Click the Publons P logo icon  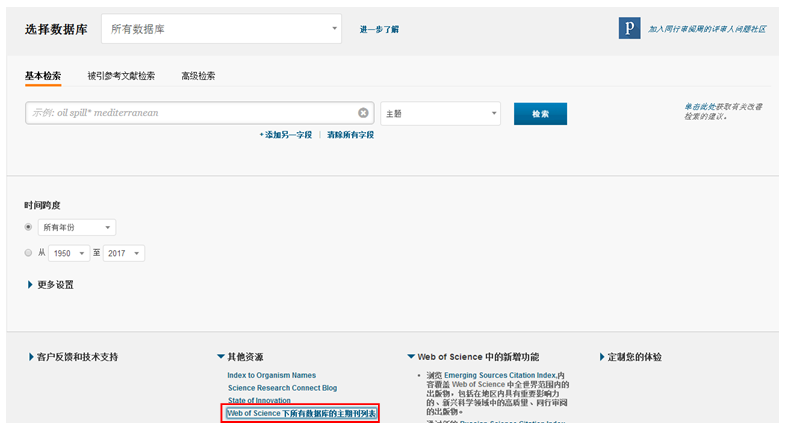click(629, 28)
